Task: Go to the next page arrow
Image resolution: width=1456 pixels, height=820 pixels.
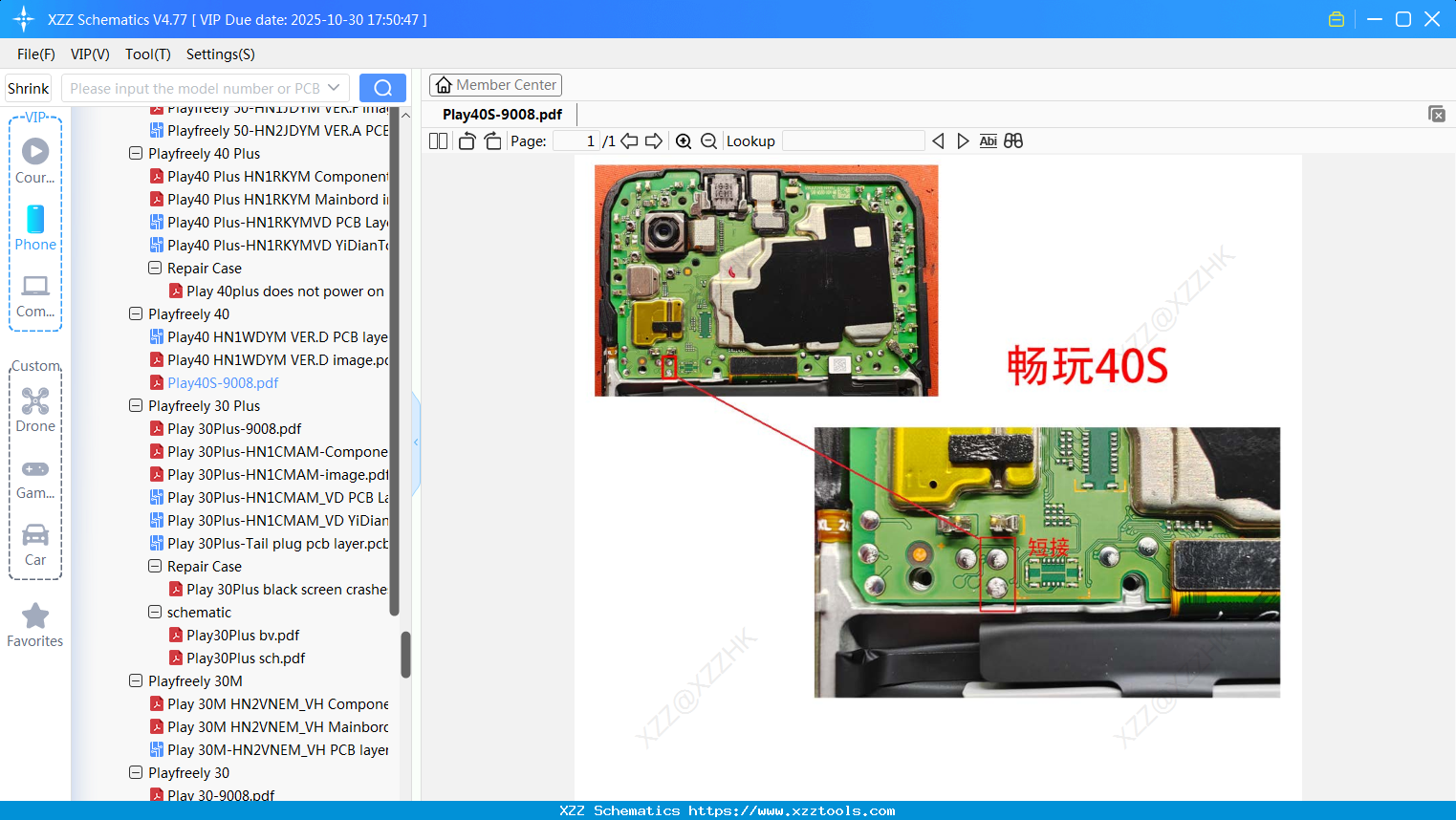Action: pyautogui.click(x=654, y=141)
